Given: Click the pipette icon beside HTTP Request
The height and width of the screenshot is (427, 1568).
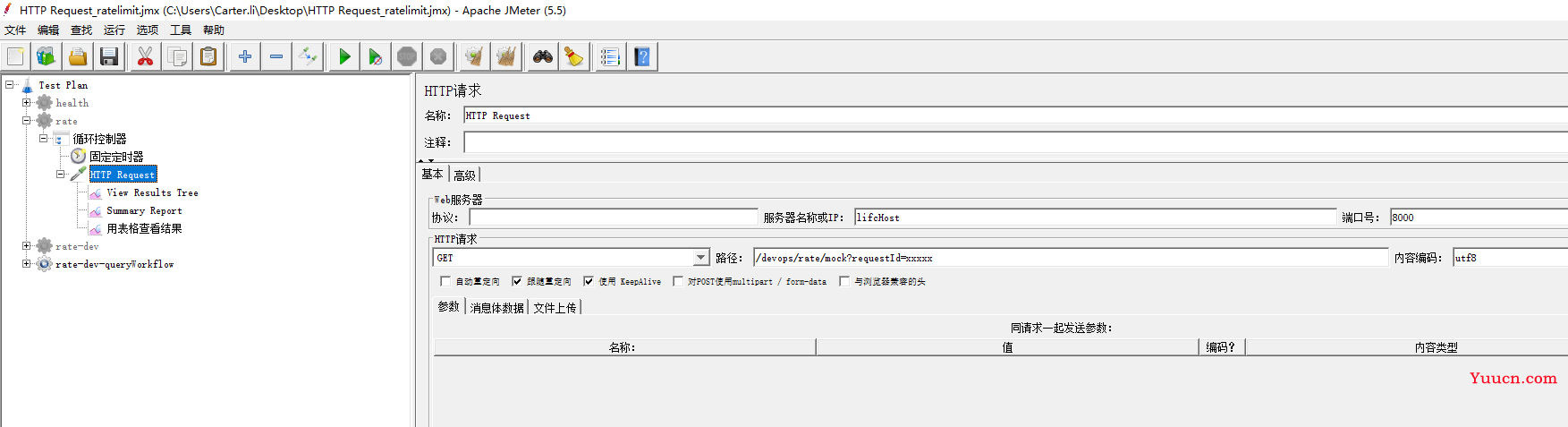Looking at the screenshot, I should coord(79,175).
